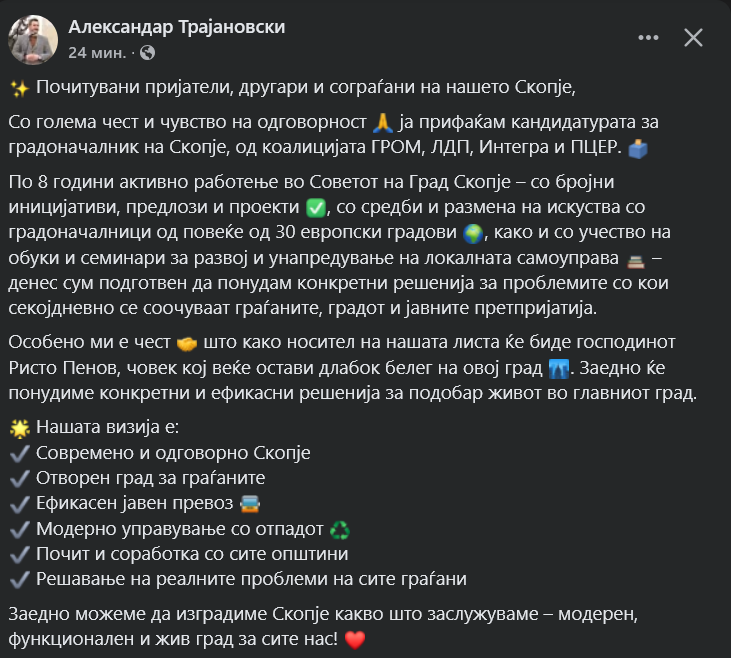
Task: Select the ballot box emoji after "ПЦЕР"
Action: point(638,148)
